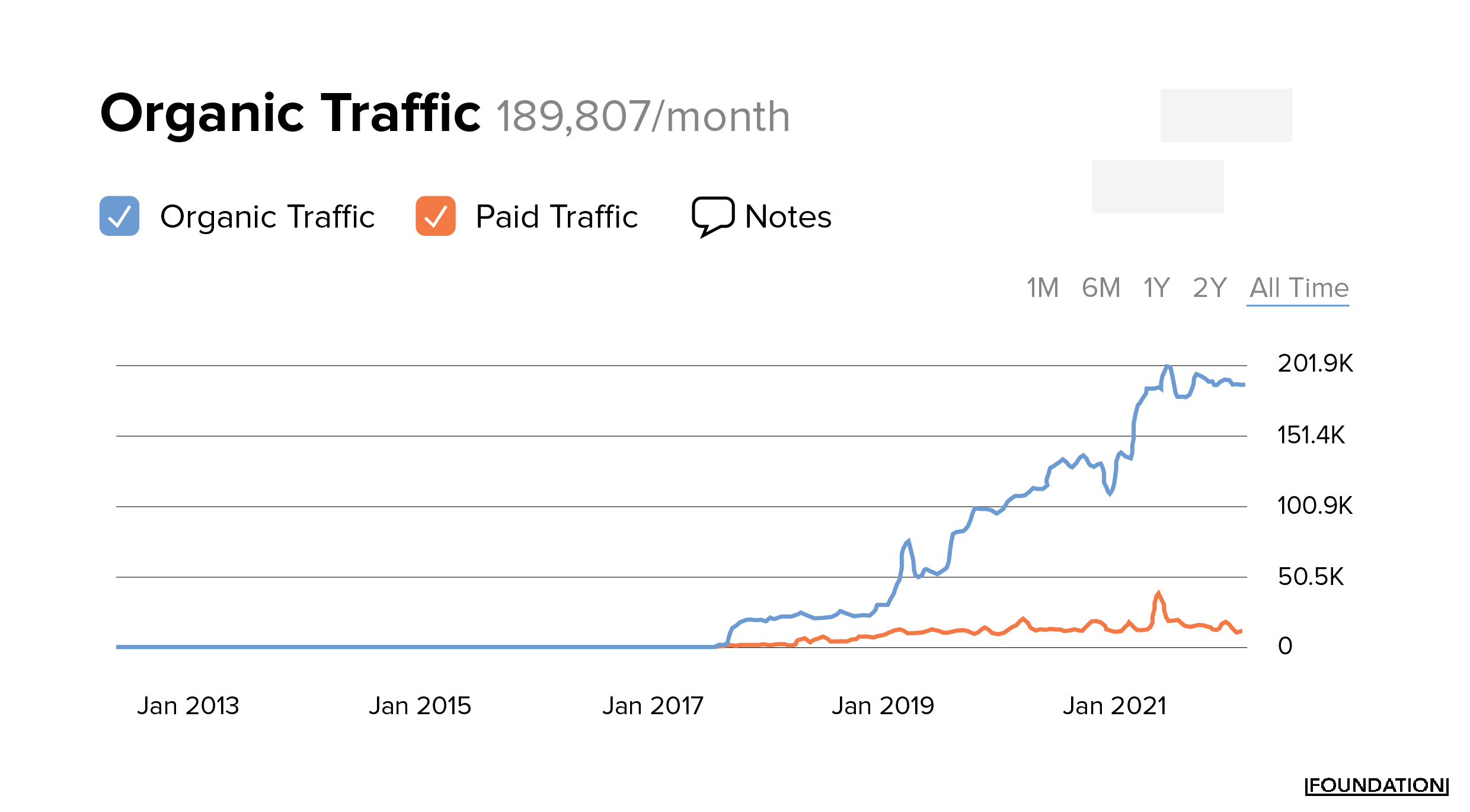Click the Jan 2021 axis label
This screenshot has width=1470, height=812.
click(1114, 706)
